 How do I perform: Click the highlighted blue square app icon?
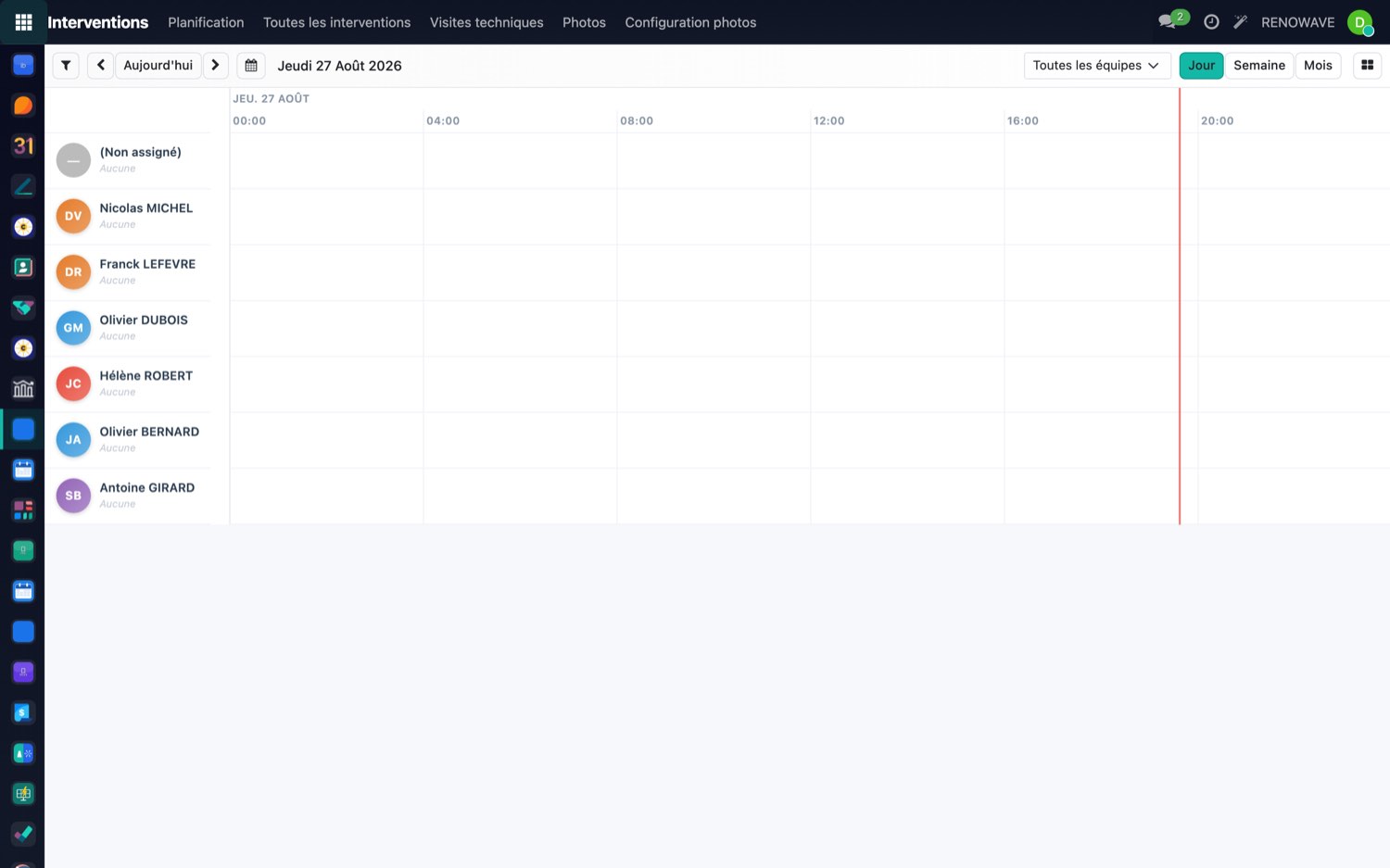click(23, 429)
